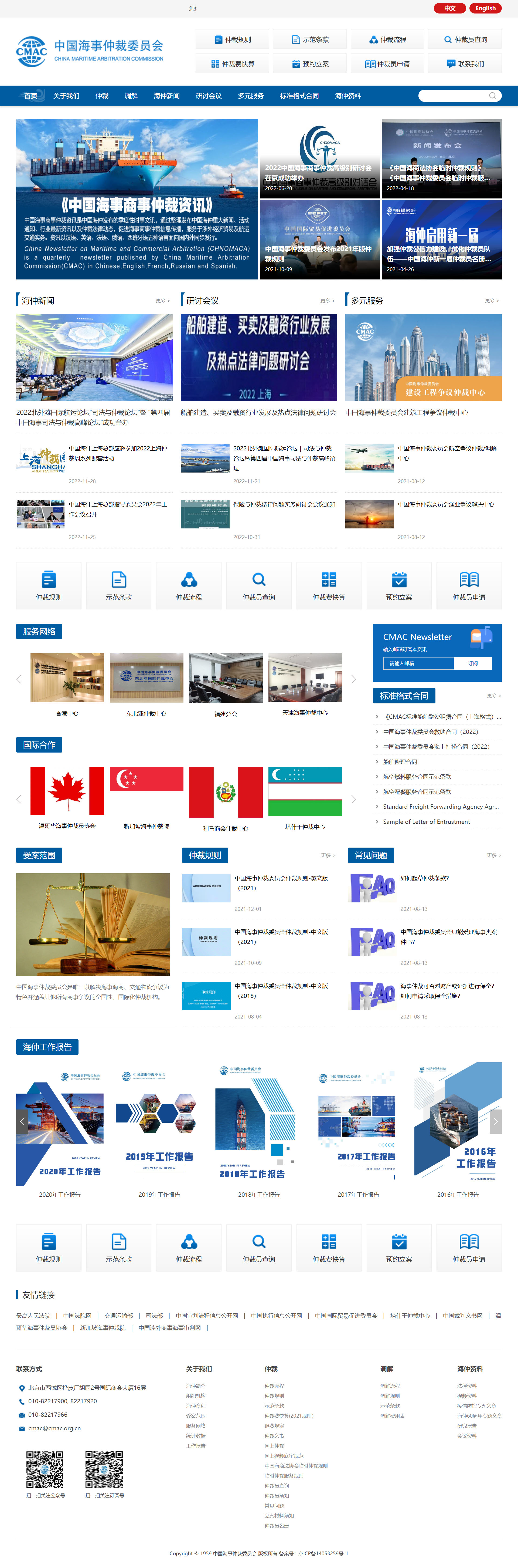Click 仲裁员查询 icon in middle quick-links row
This screenshot has height=1568, width=518.
(259, 586)
